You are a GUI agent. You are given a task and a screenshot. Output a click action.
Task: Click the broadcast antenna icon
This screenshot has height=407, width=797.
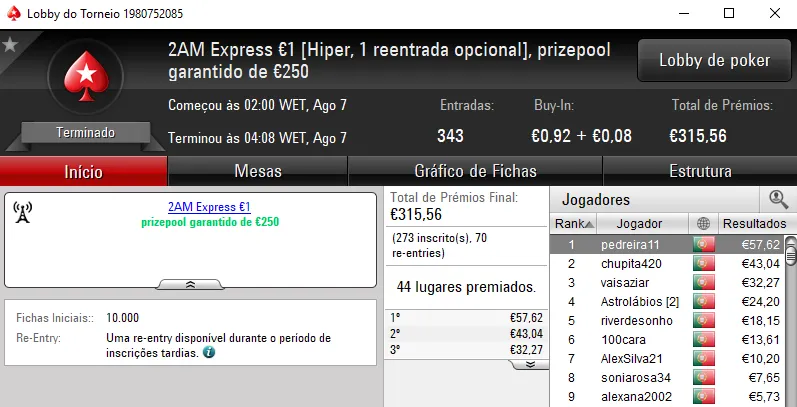(21, 212)
